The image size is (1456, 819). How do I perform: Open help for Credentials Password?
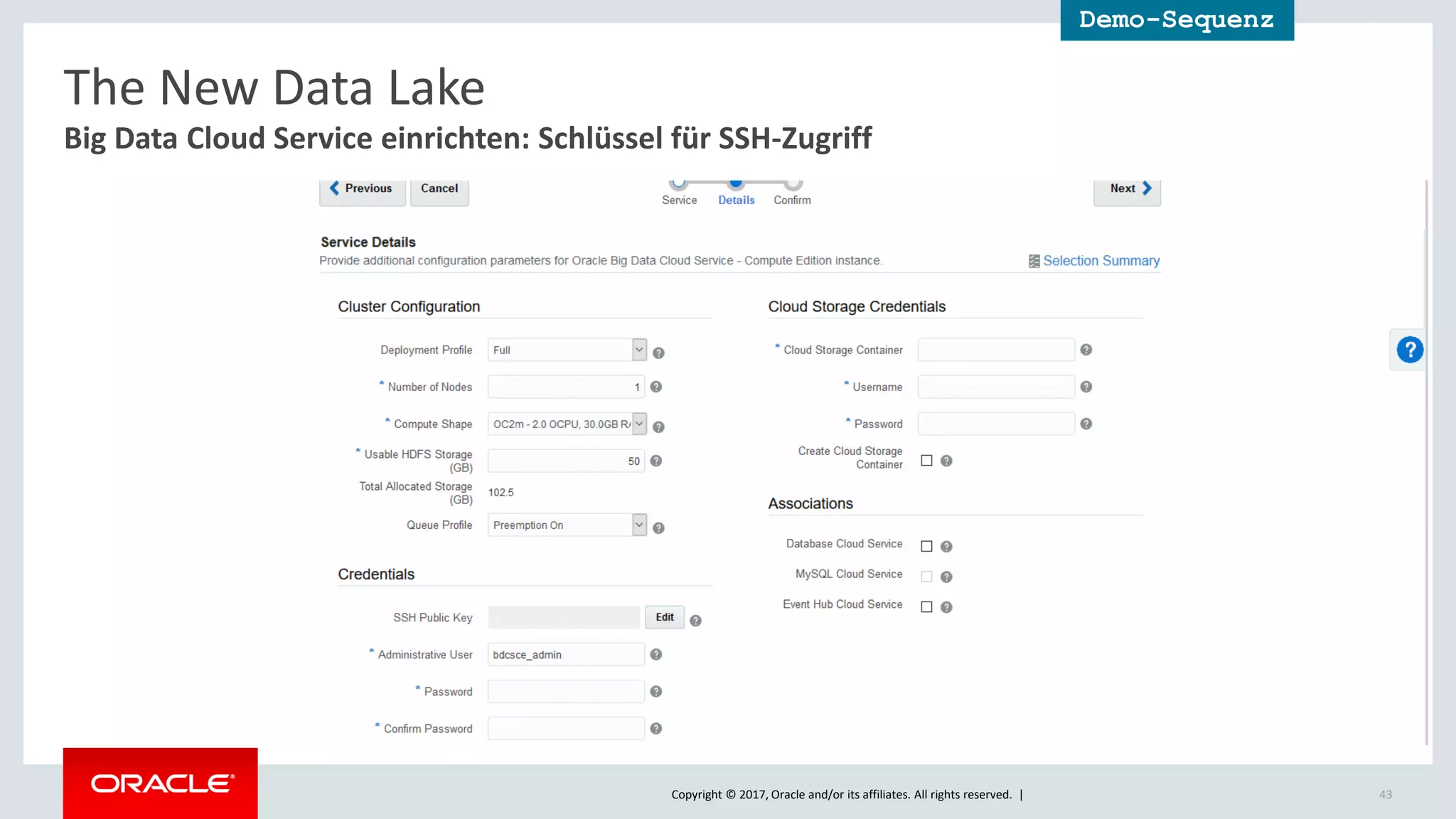coord(656,691)
